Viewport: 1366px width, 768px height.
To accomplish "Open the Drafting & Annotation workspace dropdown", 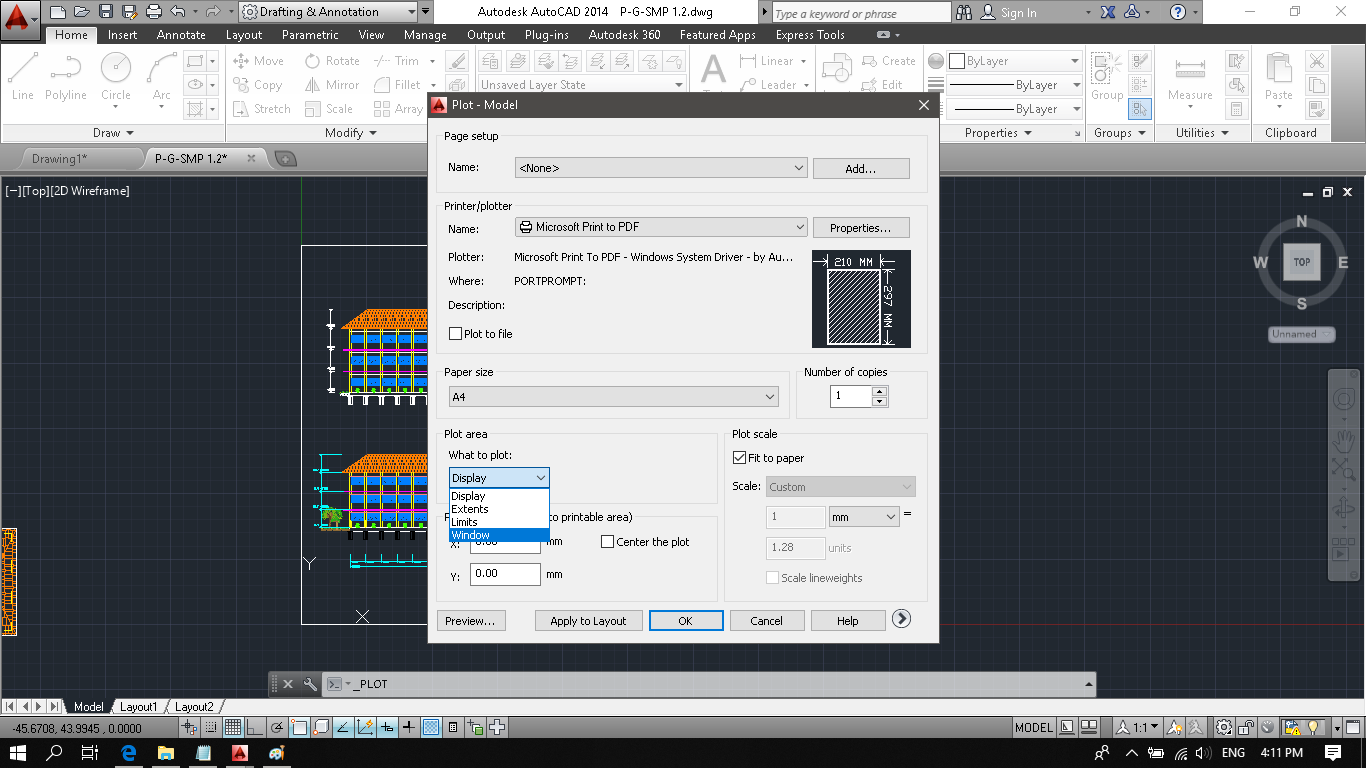I will tap(329, 12).
